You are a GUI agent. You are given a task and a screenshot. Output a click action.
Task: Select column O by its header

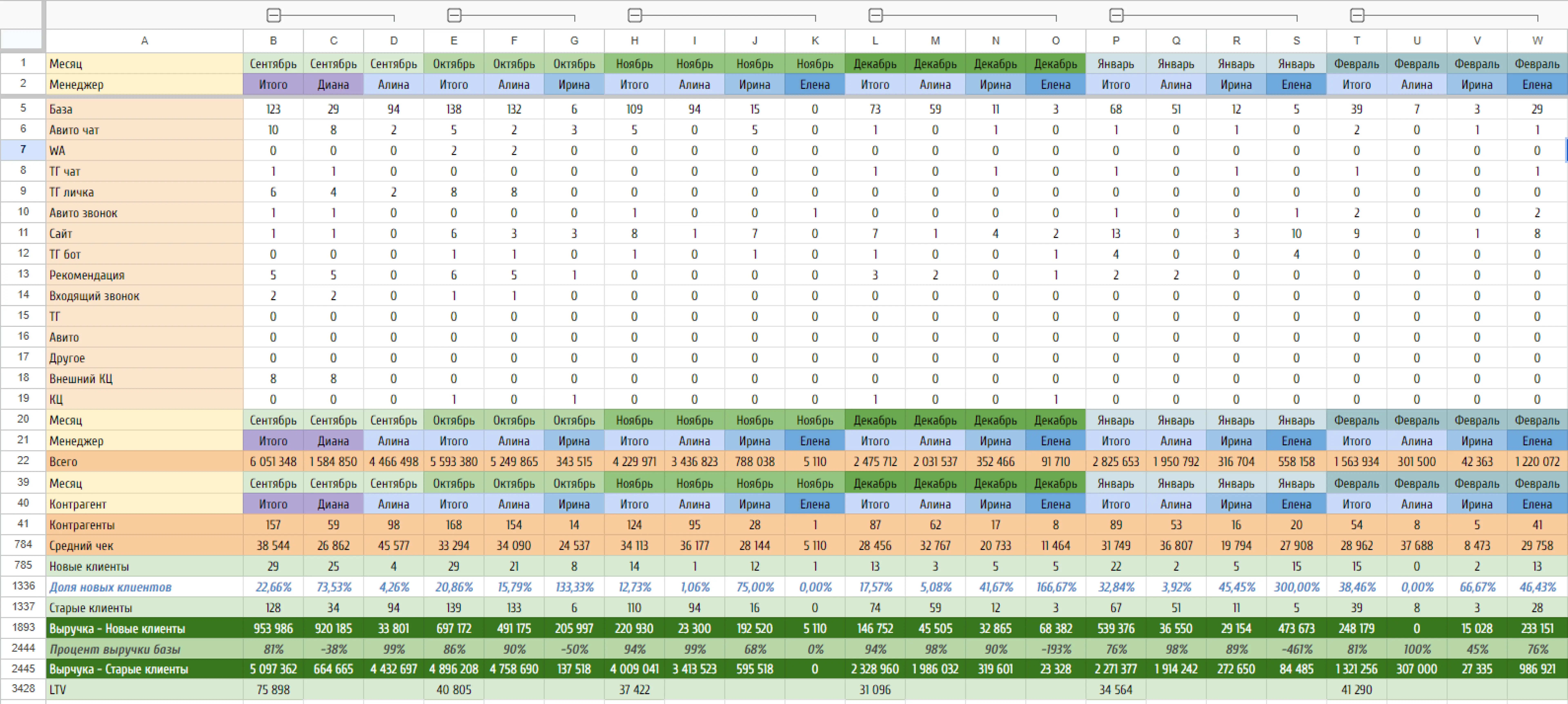pos(1056,41)
